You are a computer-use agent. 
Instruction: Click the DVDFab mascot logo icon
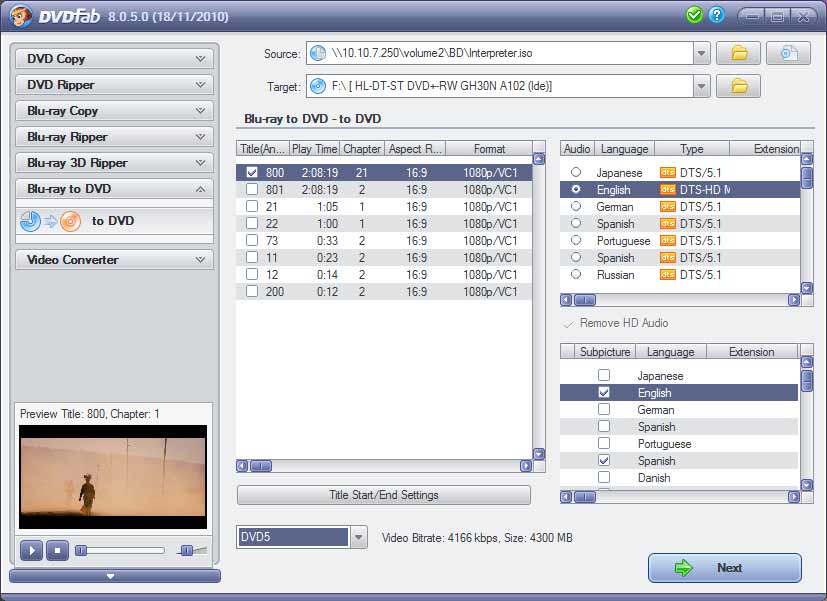pos(21,16)
